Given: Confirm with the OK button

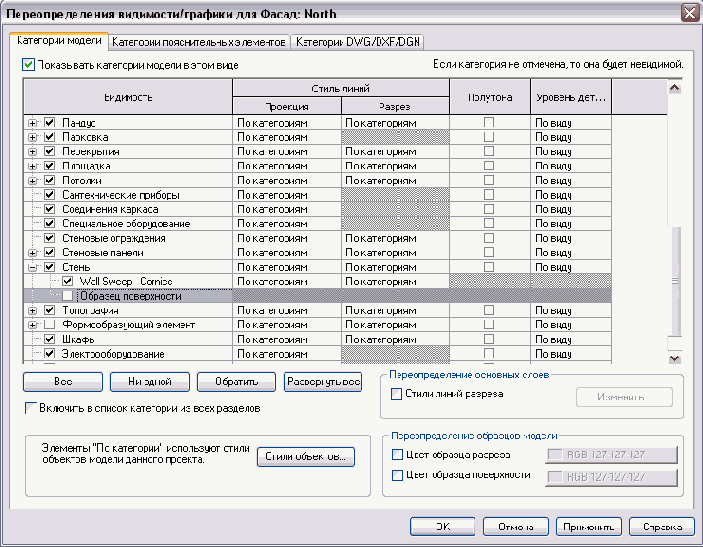Looking at the screenshot, I should tap(443, 527).
